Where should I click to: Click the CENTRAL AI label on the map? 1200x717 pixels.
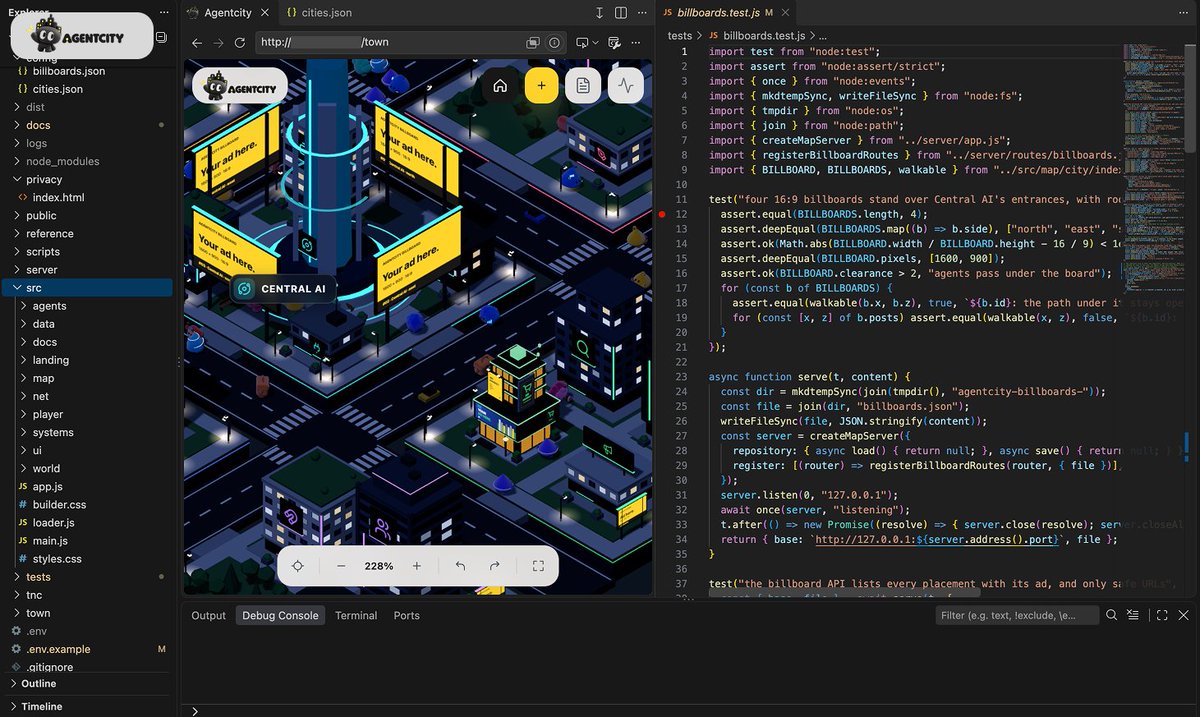(283, 289)
